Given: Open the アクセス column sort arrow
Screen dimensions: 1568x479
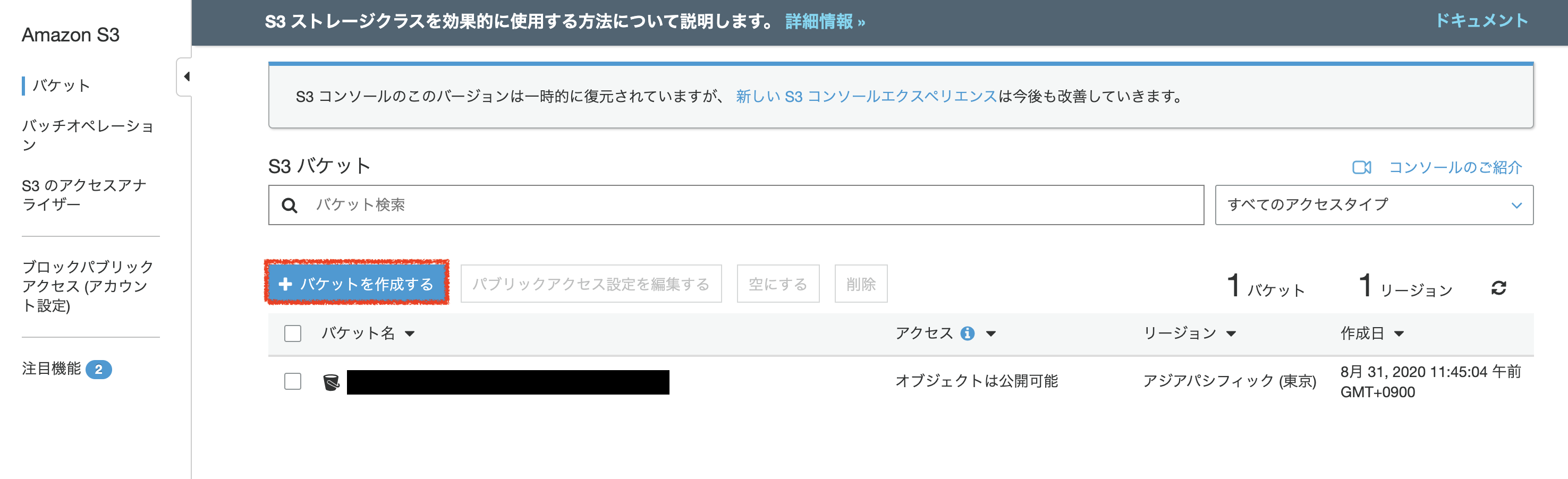Looking at the screenshot, I should coord(991,334).
